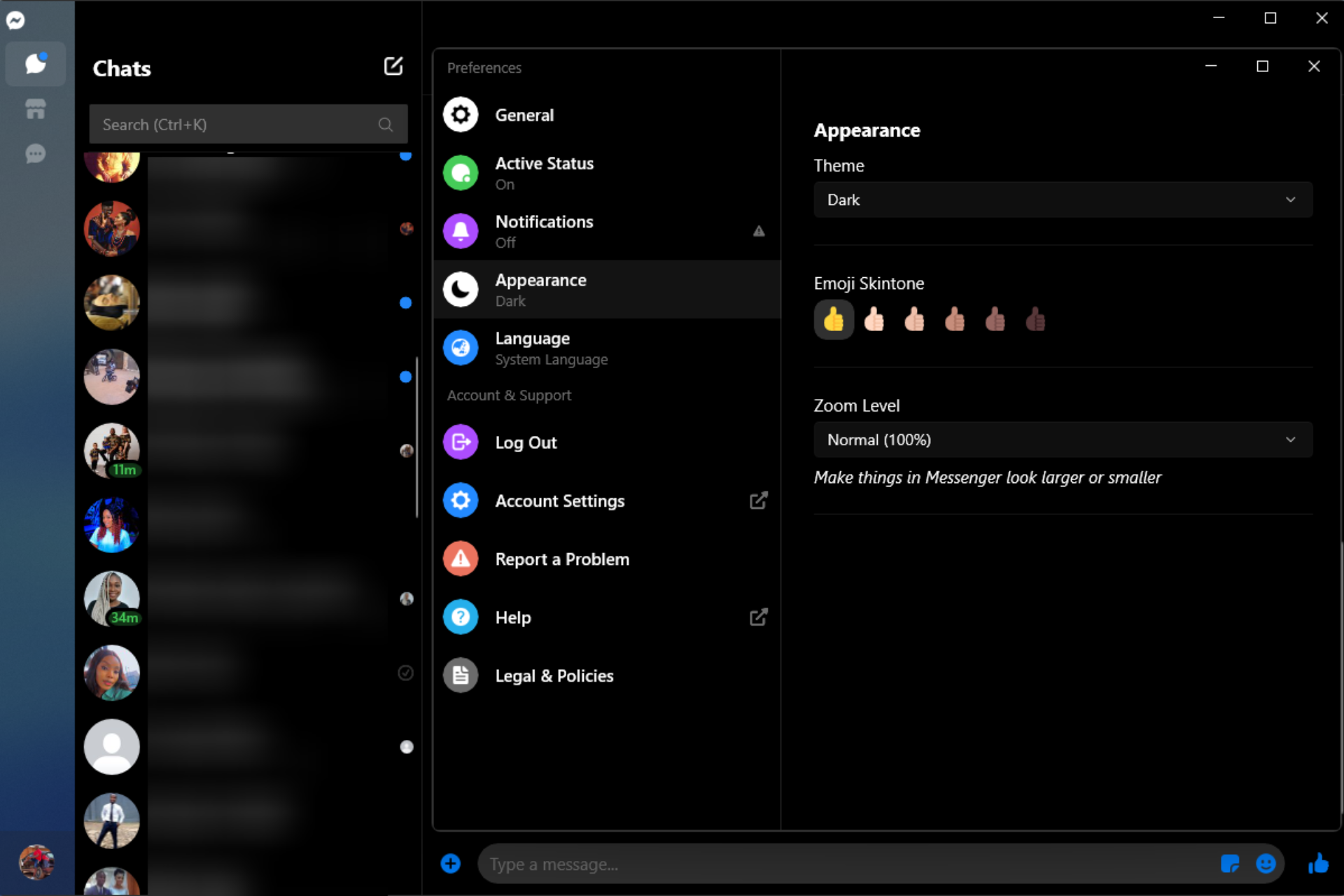Click the Search (Ctrl+K) field
This screenshot has height=896, width=1344.
point(248,125)
